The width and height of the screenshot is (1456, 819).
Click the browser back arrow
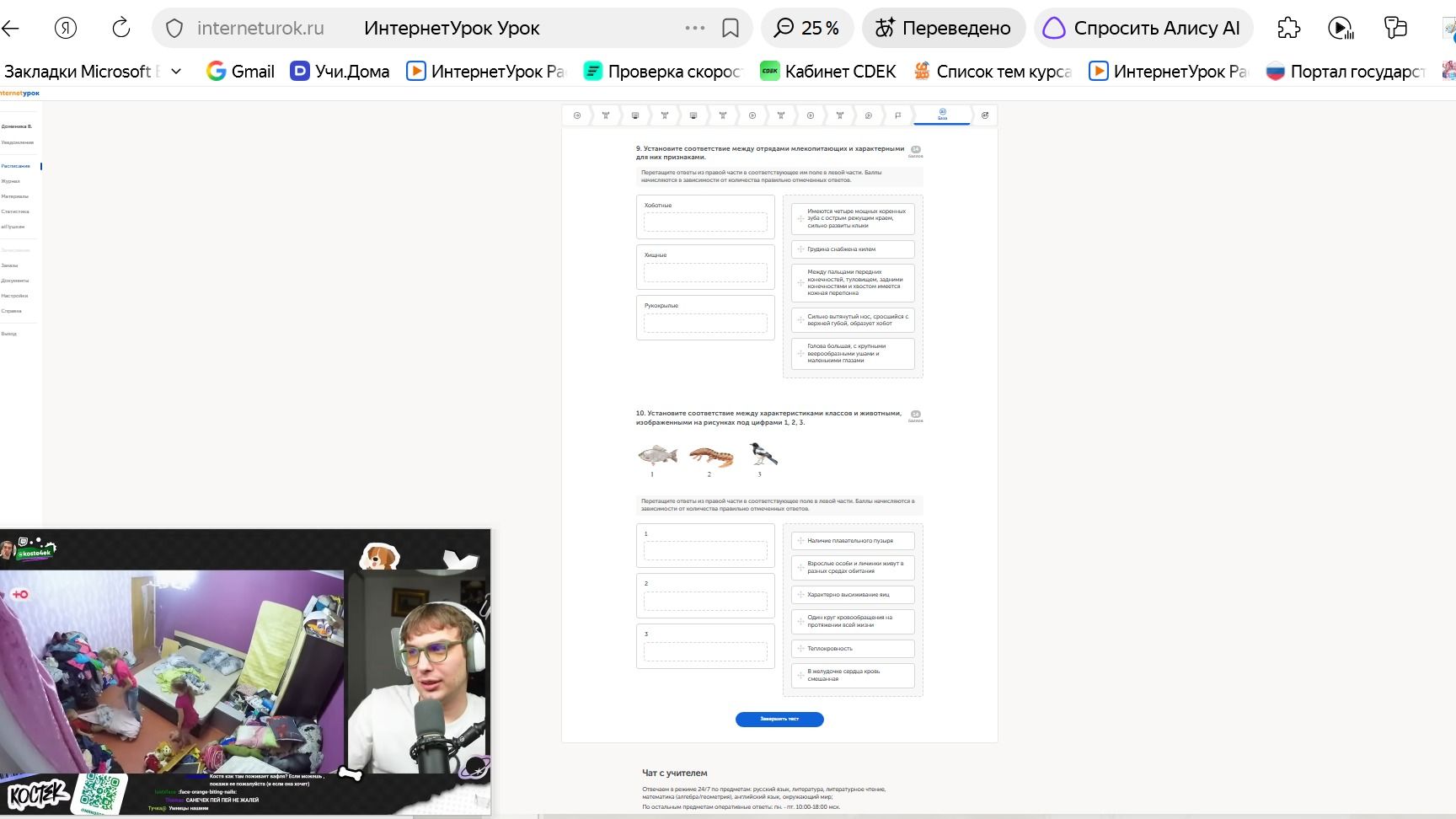coord(10,28)
